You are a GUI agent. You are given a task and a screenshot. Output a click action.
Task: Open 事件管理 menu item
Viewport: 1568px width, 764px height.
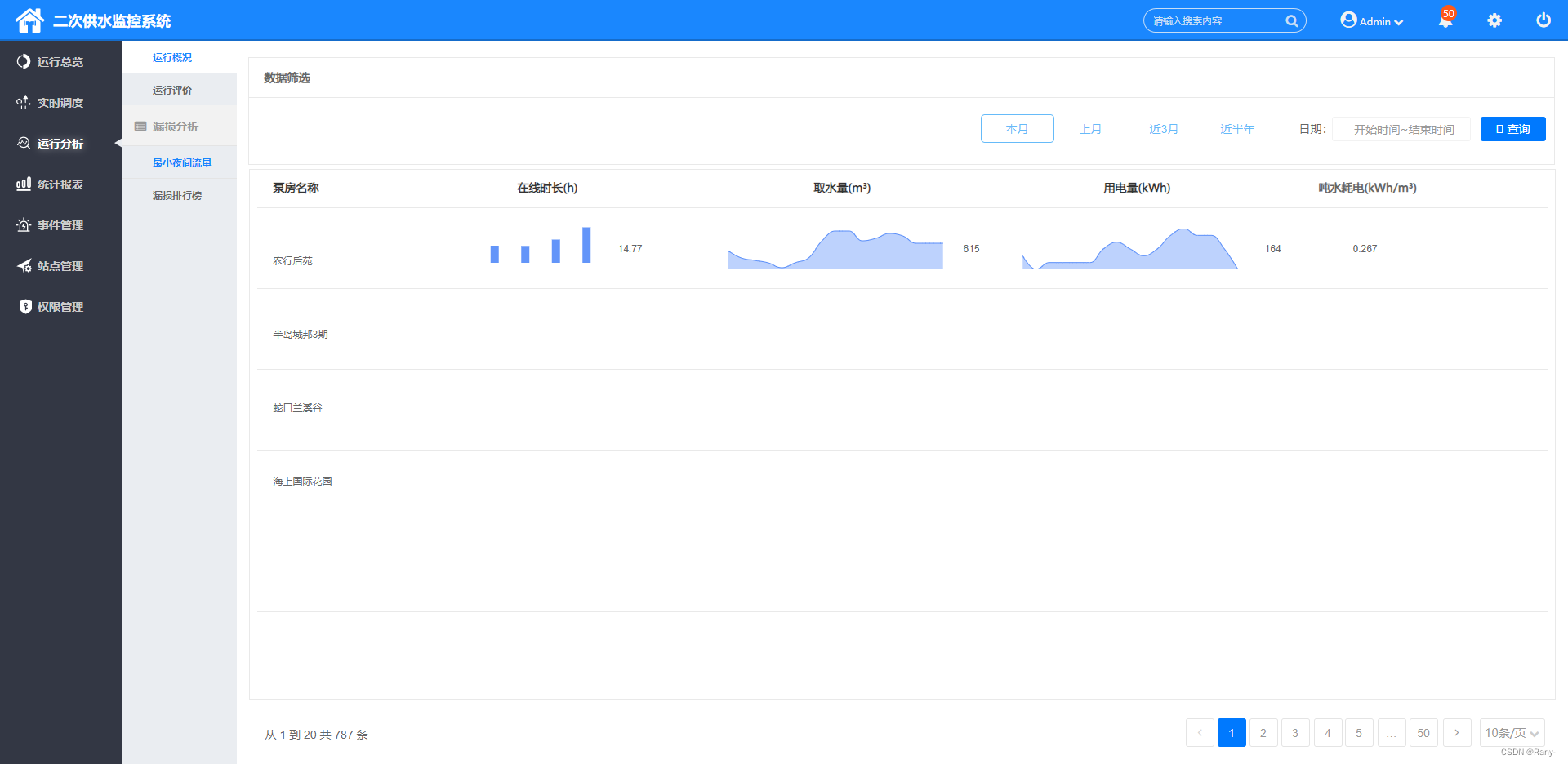(x=61, y=224)
